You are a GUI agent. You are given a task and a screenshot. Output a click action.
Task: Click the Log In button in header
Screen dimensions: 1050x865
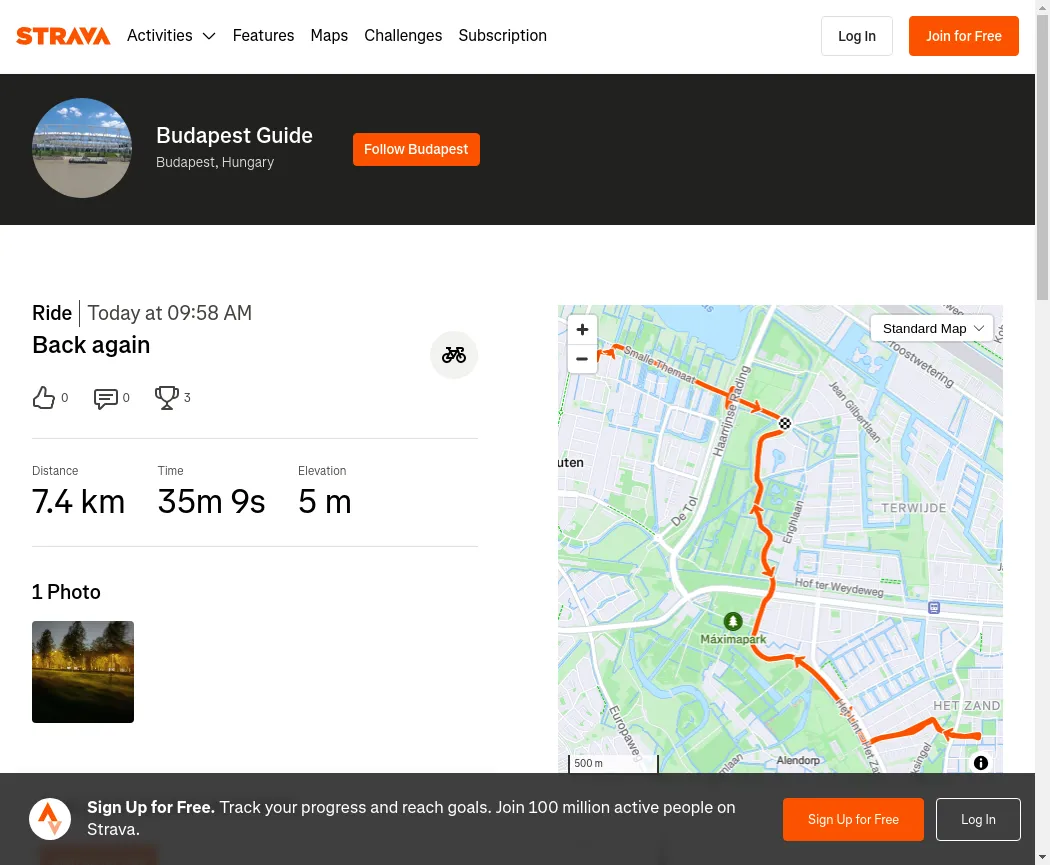coord(856,36)
